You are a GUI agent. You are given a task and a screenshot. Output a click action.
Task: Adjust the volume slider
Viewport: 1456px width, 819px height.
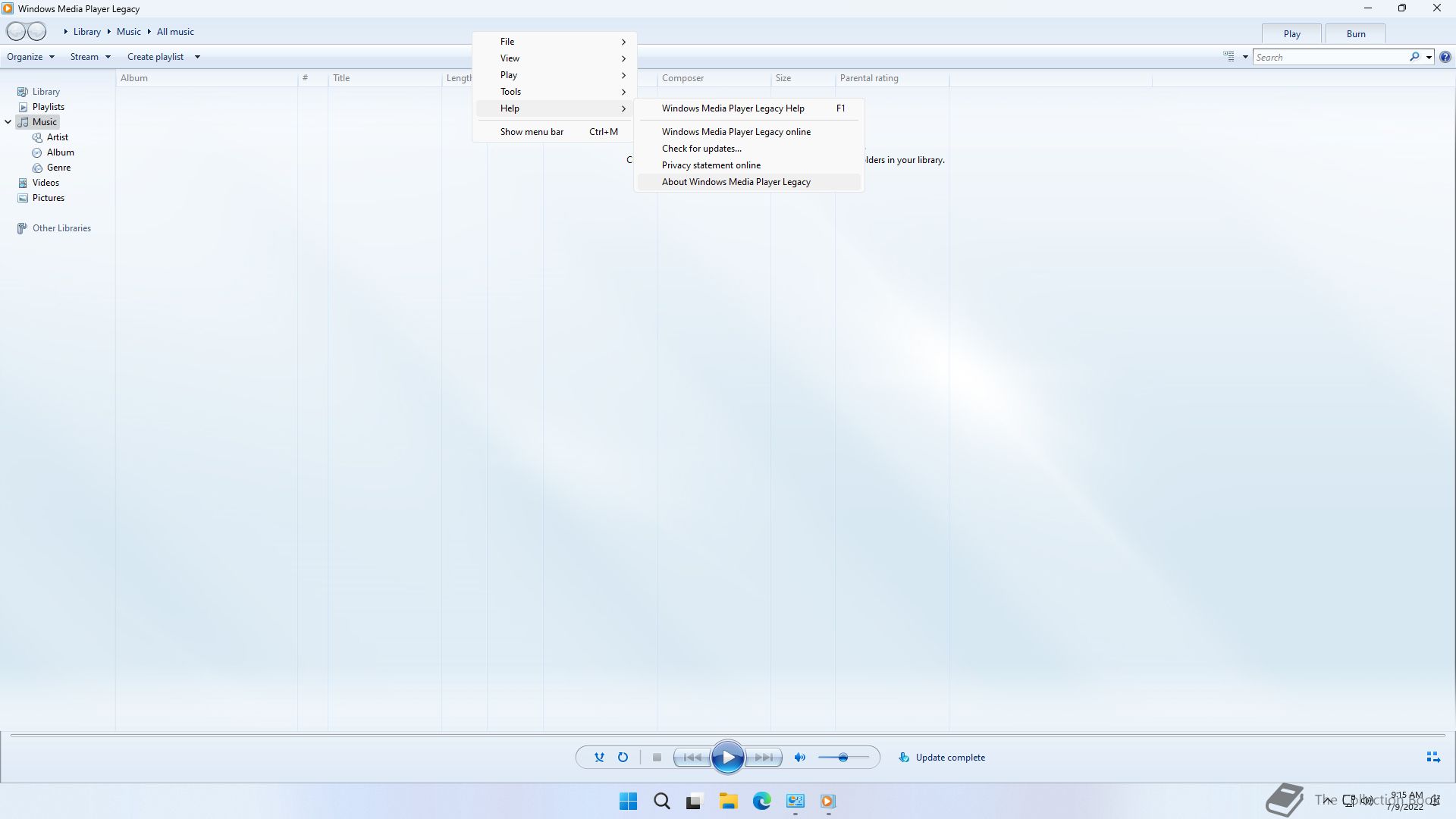click(x=843, y=757)
